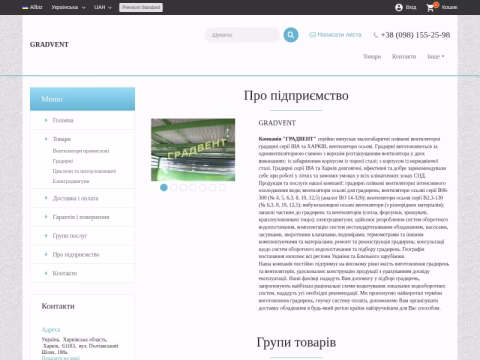Viewport: 480px width, 360px height.
Task: Click the user account login icon
Action: tap(399, 7)
